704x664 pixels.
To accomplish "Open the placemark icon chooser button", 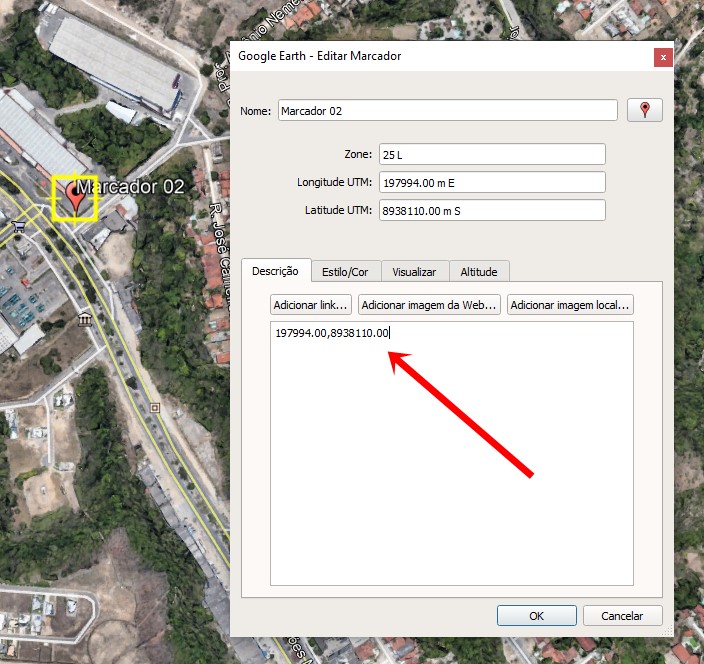I will coord(645,110).
